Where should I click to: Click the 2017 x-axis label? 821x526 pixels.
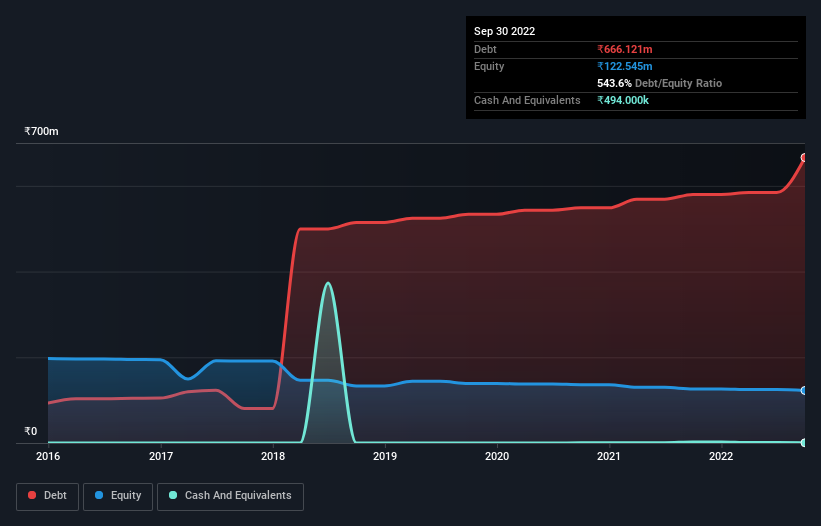tap(161, 456)
